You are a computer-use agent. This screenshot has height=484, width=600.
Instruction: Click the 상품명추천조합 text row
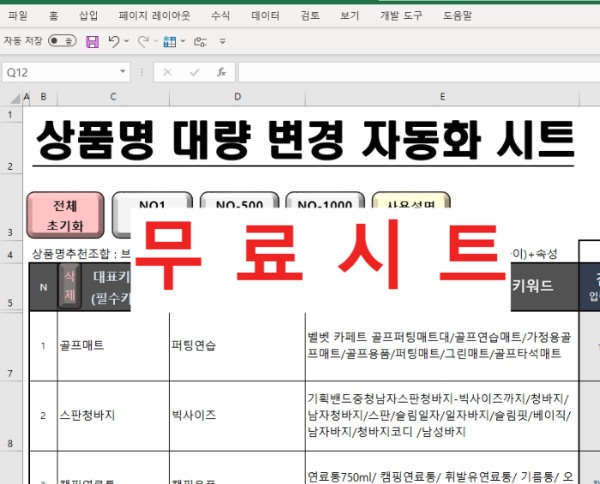tap(81, 254)
